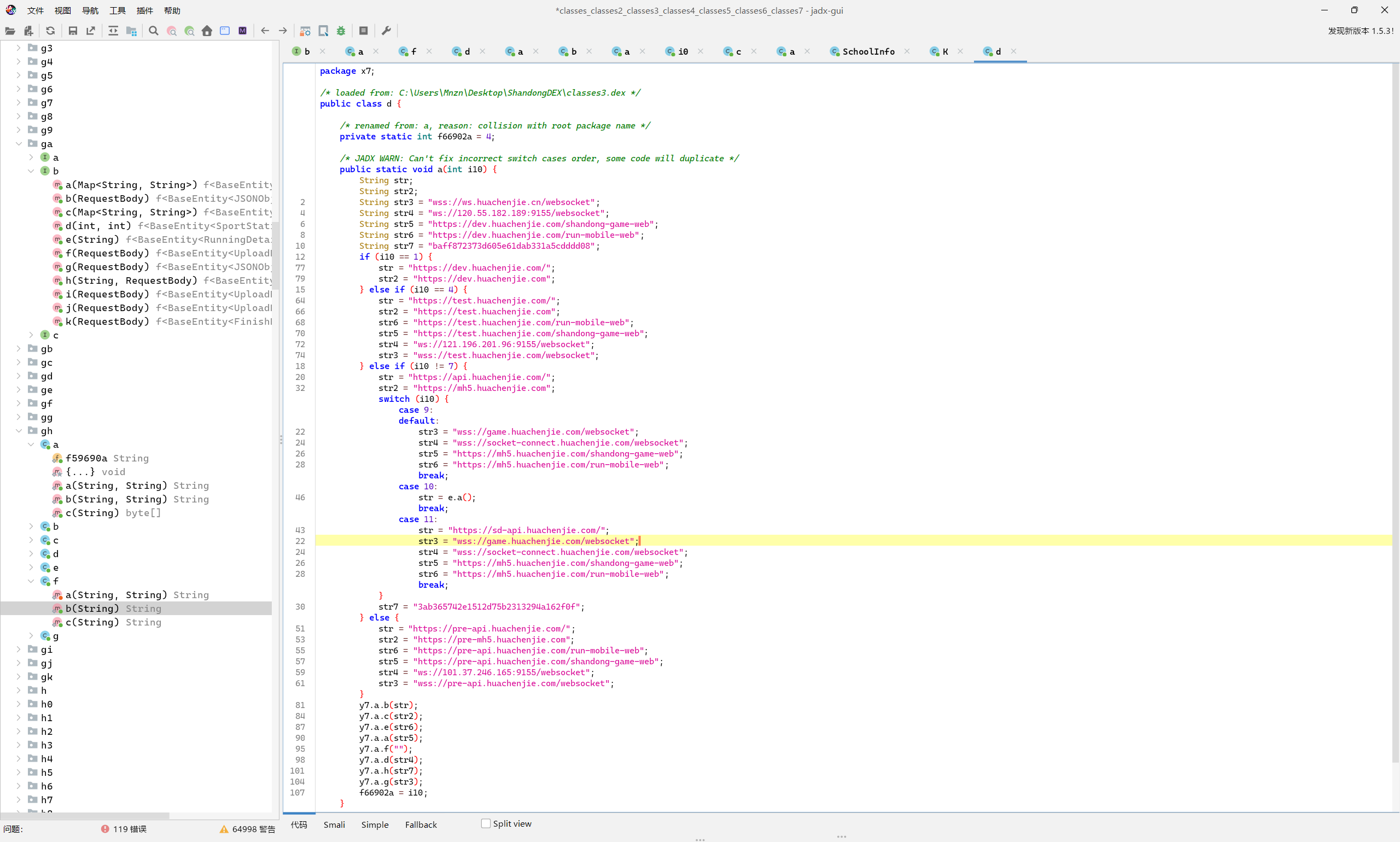Click the green debugger bug icon
Screen dimensions: 1400x842
coord(341,31)
